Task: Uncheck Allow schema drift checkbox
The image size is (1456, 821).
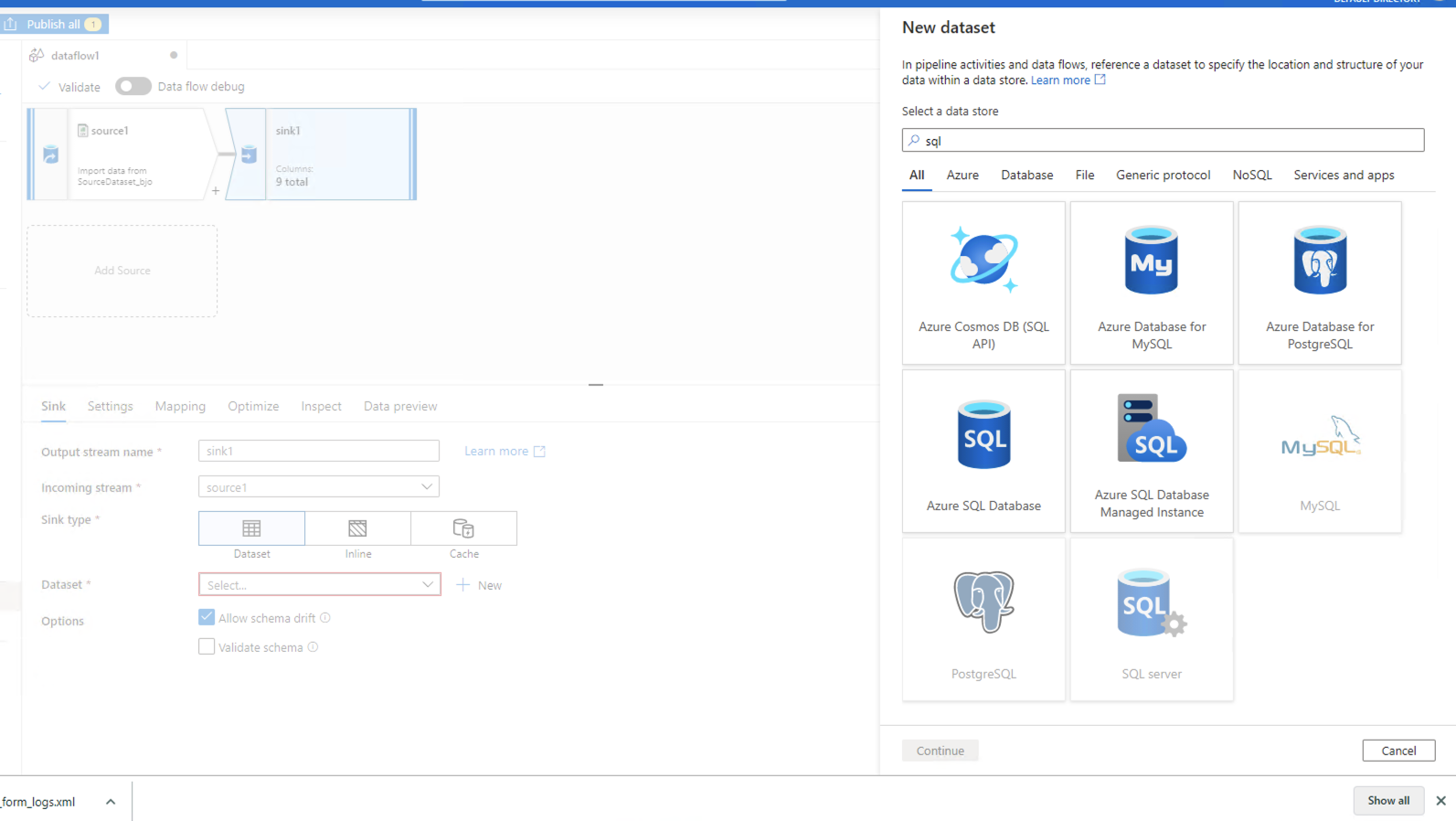Action: pos(207,617)
